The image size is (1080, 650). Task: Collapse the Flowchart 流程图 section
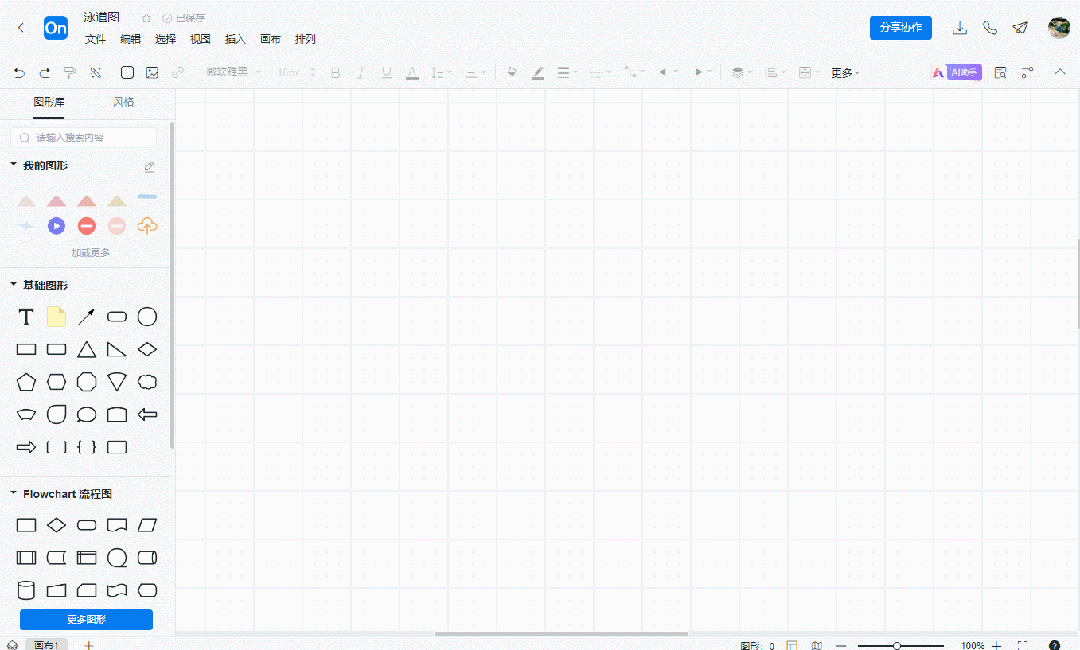click(13, 492)
